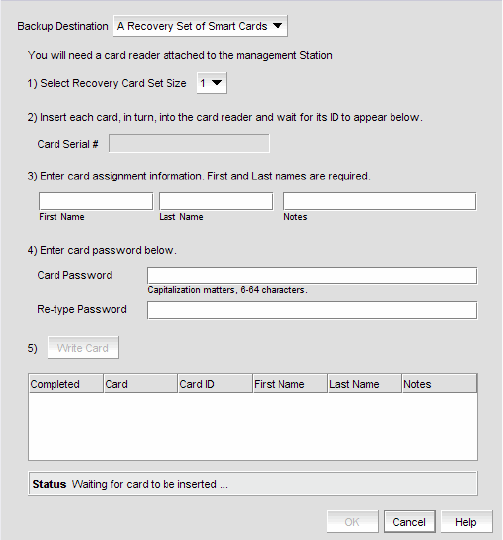
Task: Sort by the Completed column header
Action: (66, 384)
